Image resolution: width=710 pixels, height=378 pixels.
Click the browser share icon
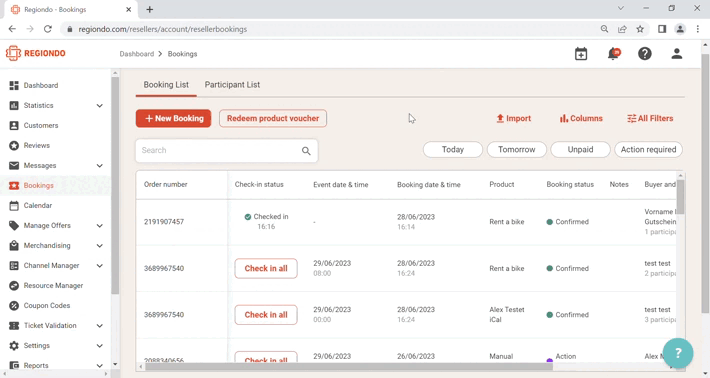[622, 29]
